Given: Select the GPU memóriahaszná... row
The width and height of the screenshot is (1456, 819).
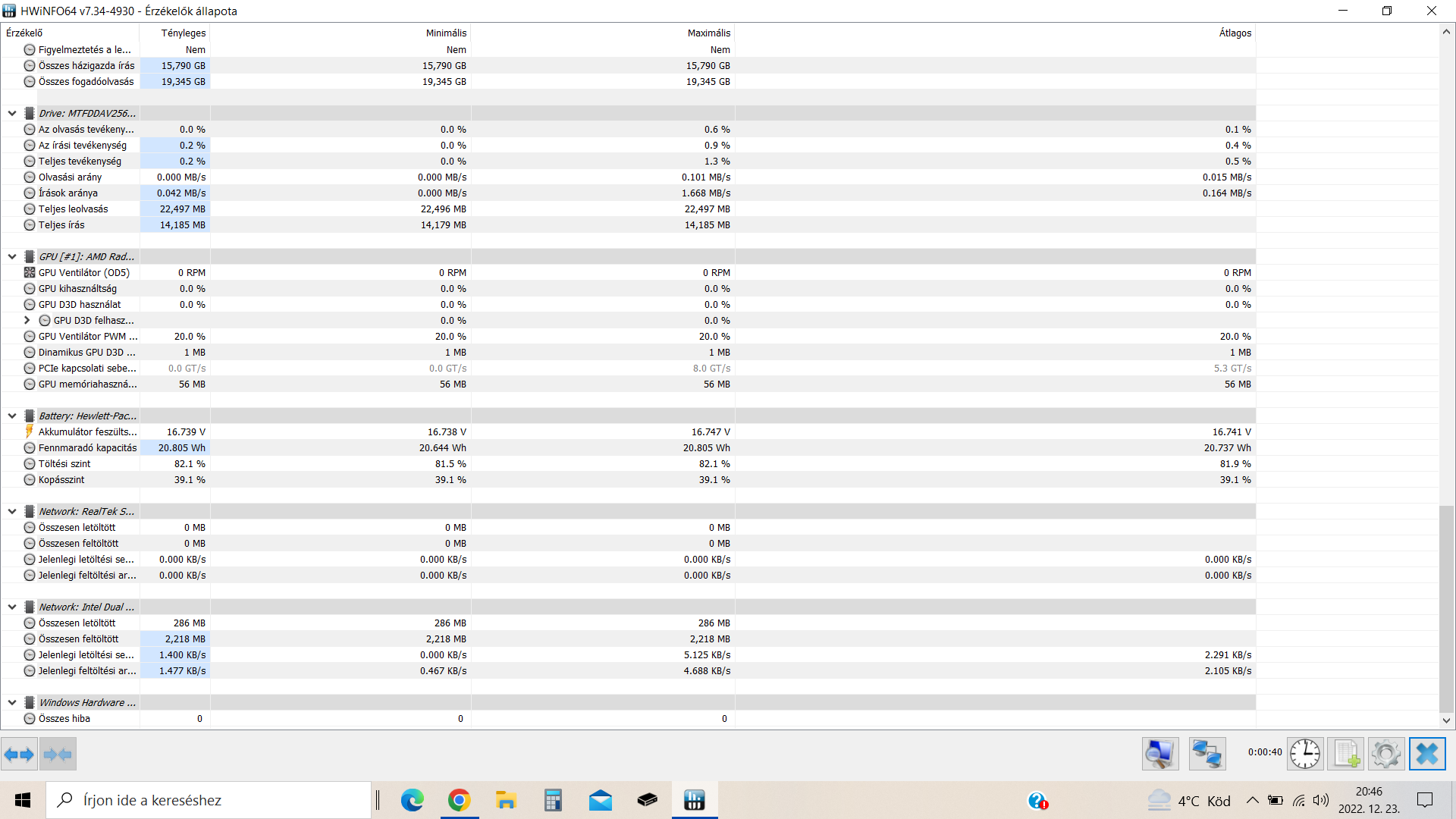Looking at the screenshot, I should pyautogui.click(x=628, y=384).
